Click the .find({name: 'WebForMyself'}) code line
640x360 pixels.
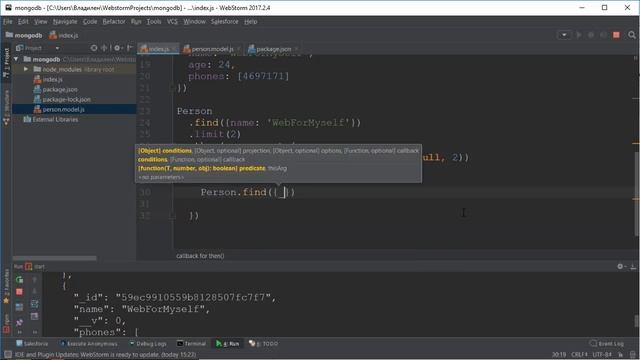[x=275, y=122]
